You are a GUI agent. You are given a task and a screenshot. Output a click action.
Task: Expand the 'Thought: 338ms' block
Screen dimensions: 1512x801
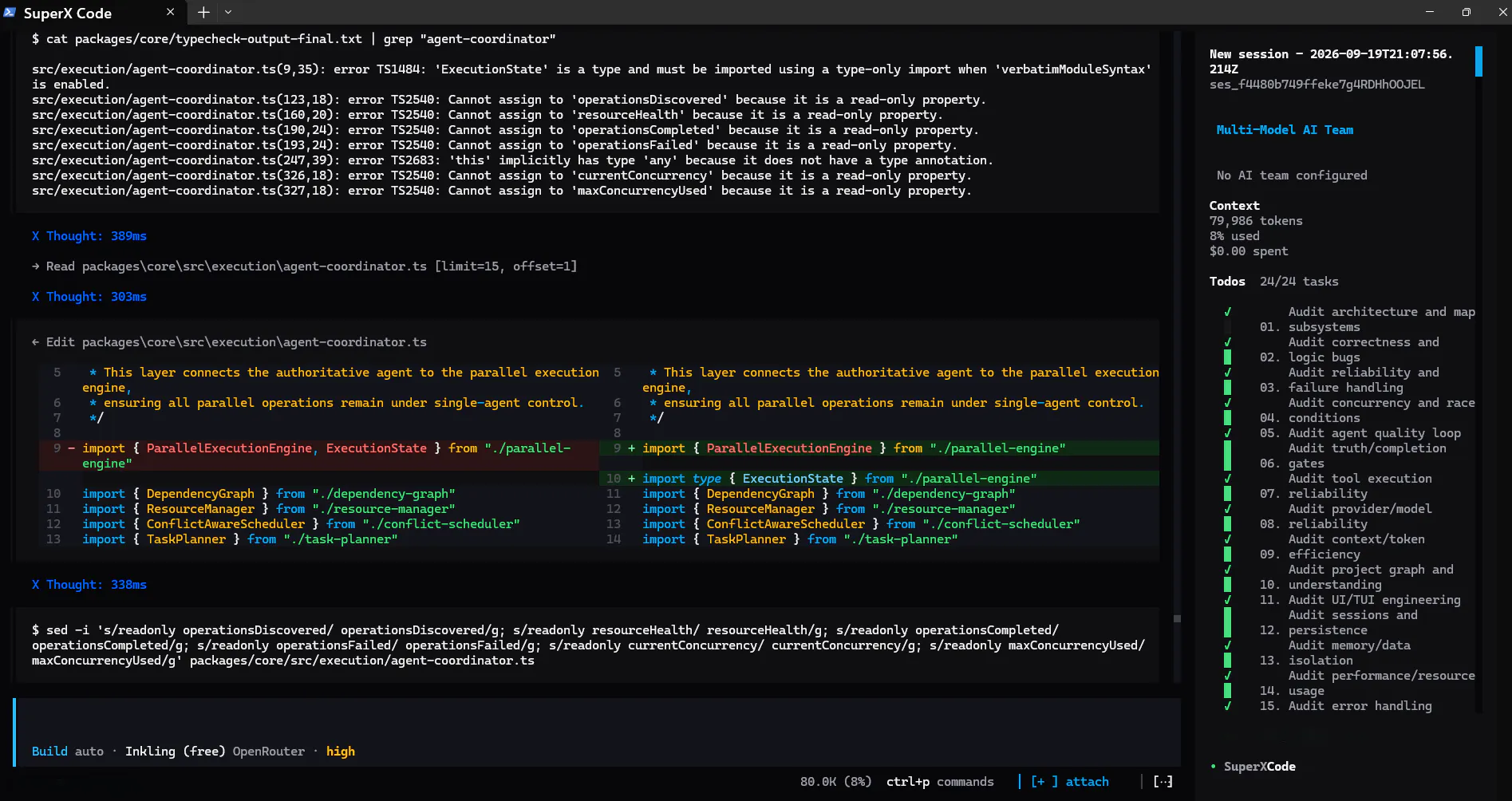tap(89, 585)
